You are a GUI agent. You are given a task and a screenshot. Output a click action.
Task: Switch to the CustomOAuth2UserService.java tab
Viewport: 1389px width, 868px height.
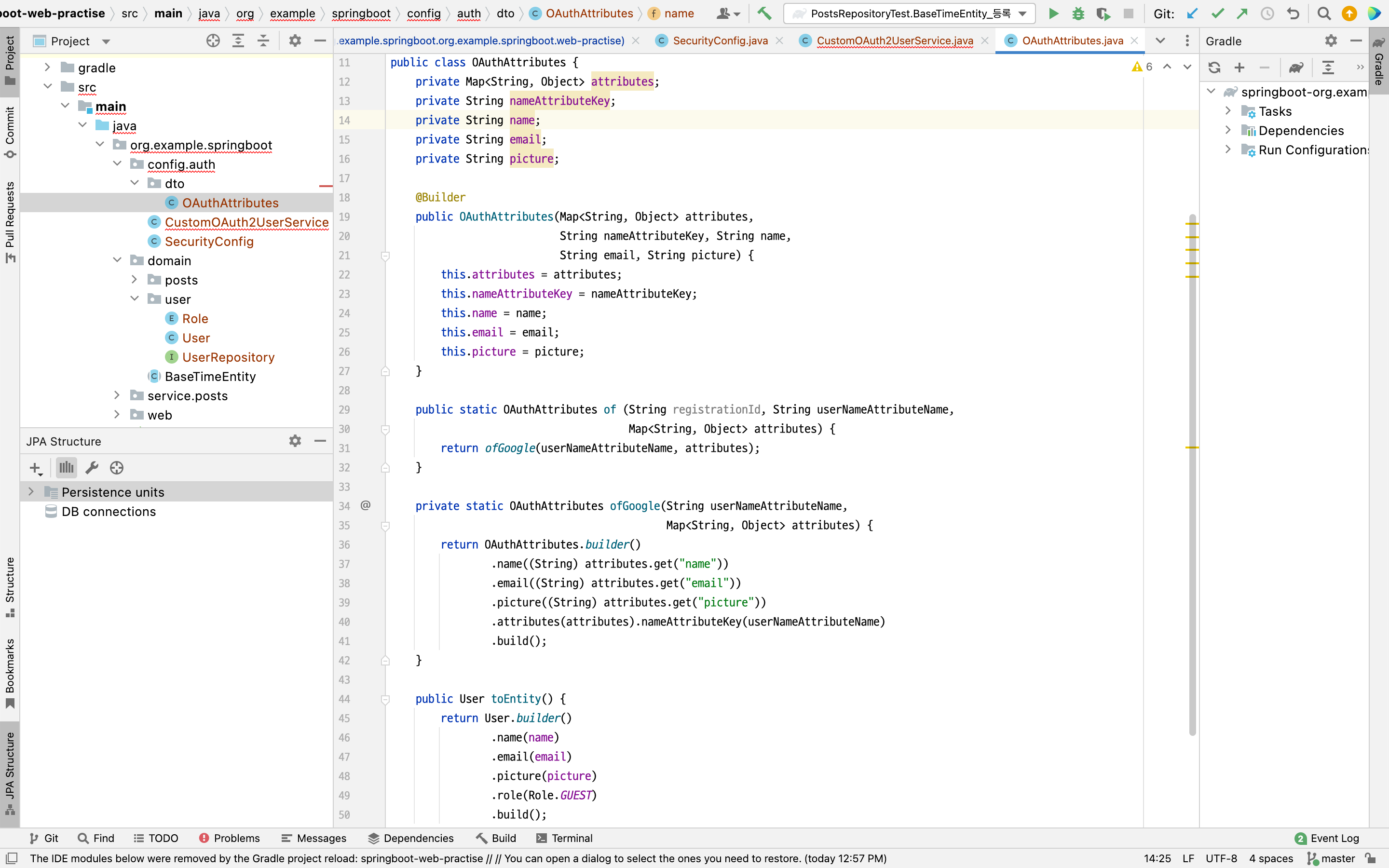[894, 41]
